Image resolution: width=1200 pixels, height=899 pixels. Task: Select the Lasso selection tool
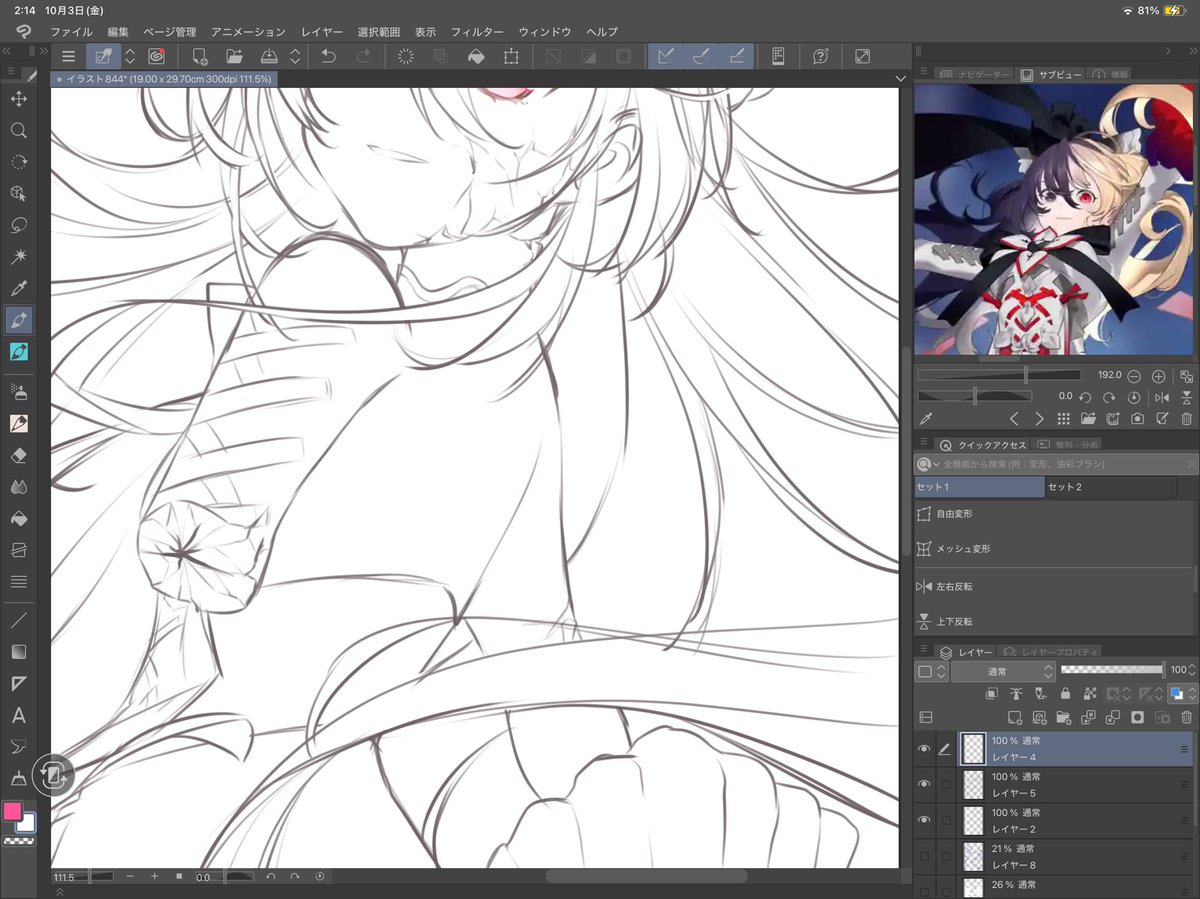pyautogui.click(x=18, y=225)
